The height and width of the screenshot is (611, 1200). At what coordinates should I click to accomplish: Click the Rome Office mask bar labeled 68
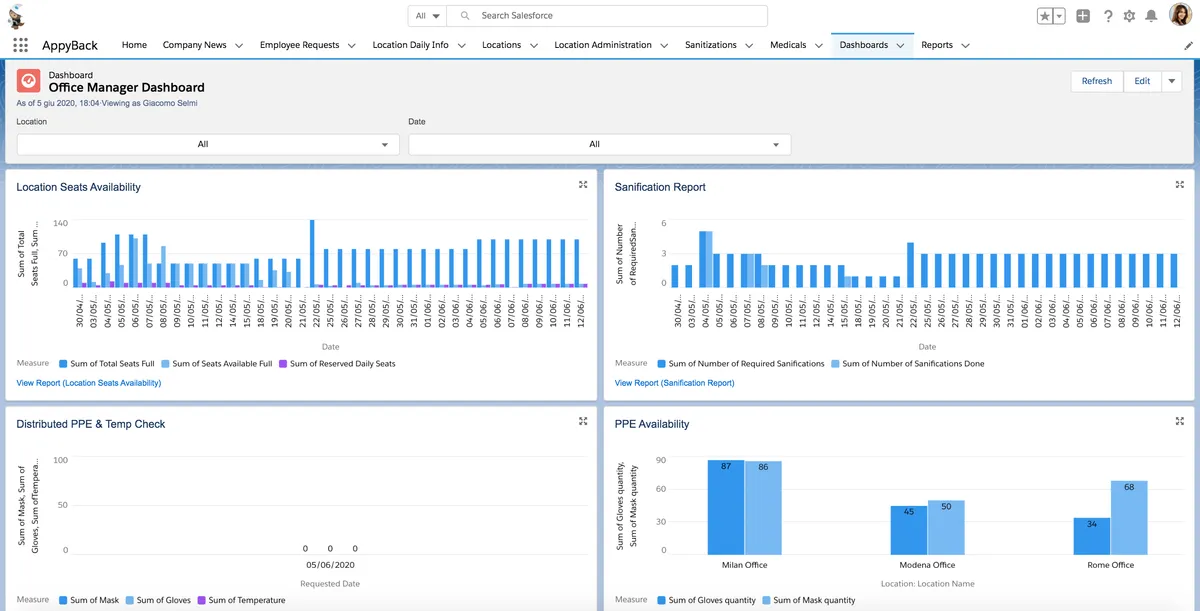(1129, 518)
